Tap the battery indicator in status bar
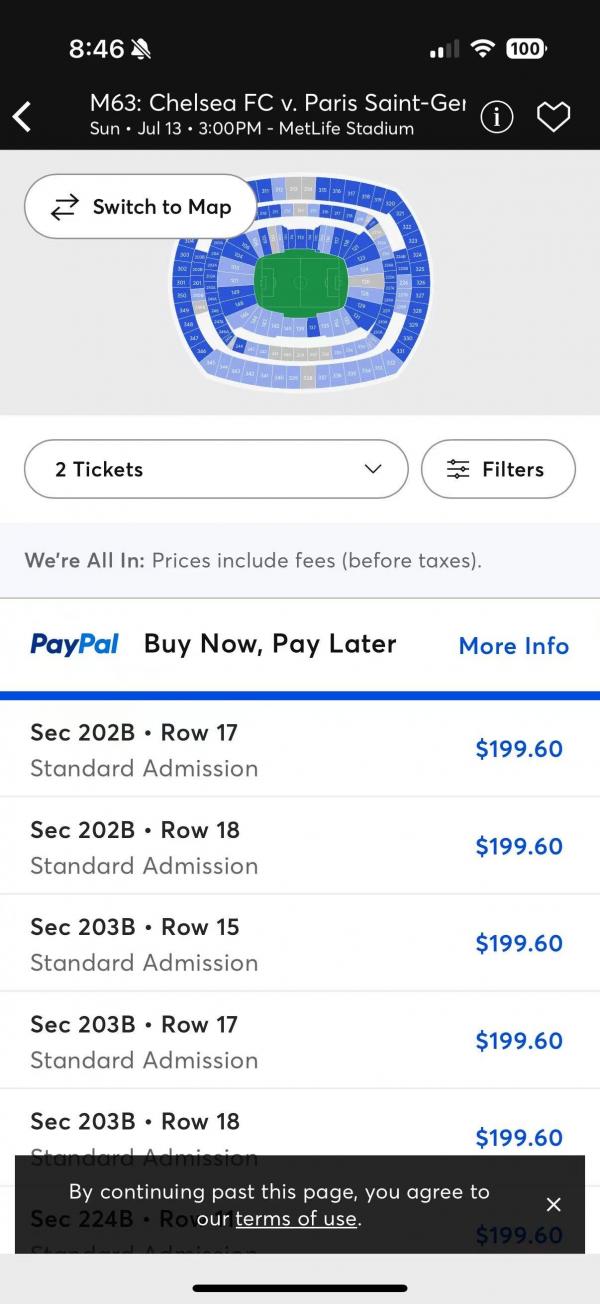 click(x=525, y=48)
